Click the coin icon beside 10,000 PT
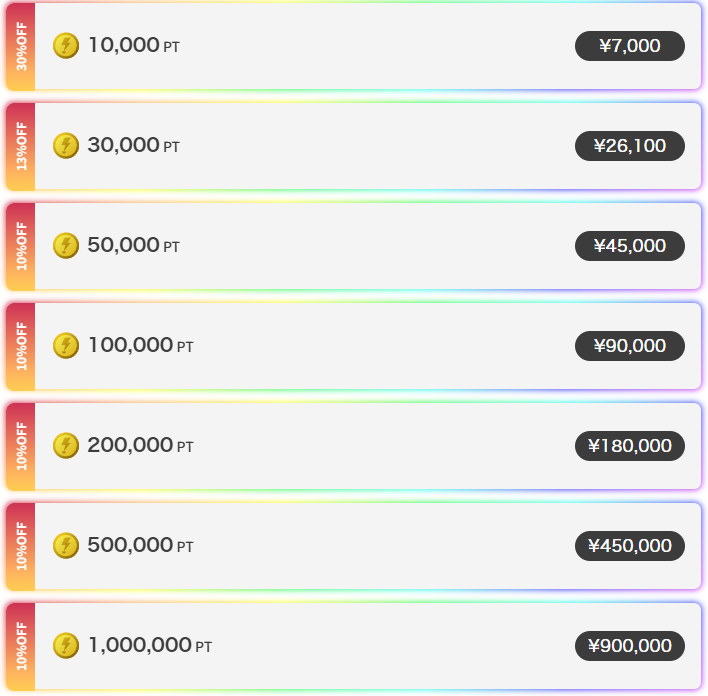 click(x=66, y=46)
